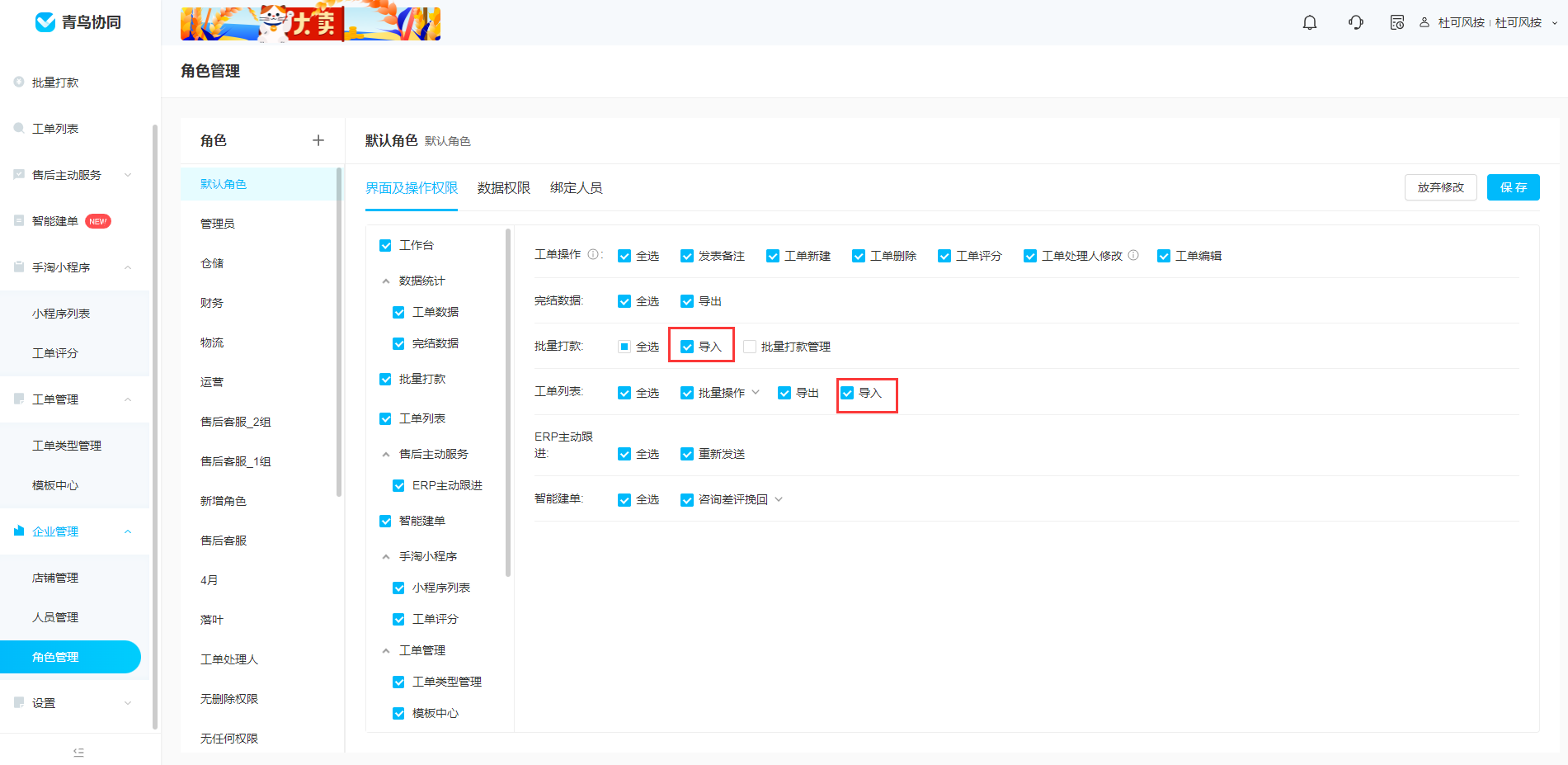Image resolution: width=1568 pixels, height=765 pixels.
Task: Open the notification bell icon
Action: [x=1310, y=22]
